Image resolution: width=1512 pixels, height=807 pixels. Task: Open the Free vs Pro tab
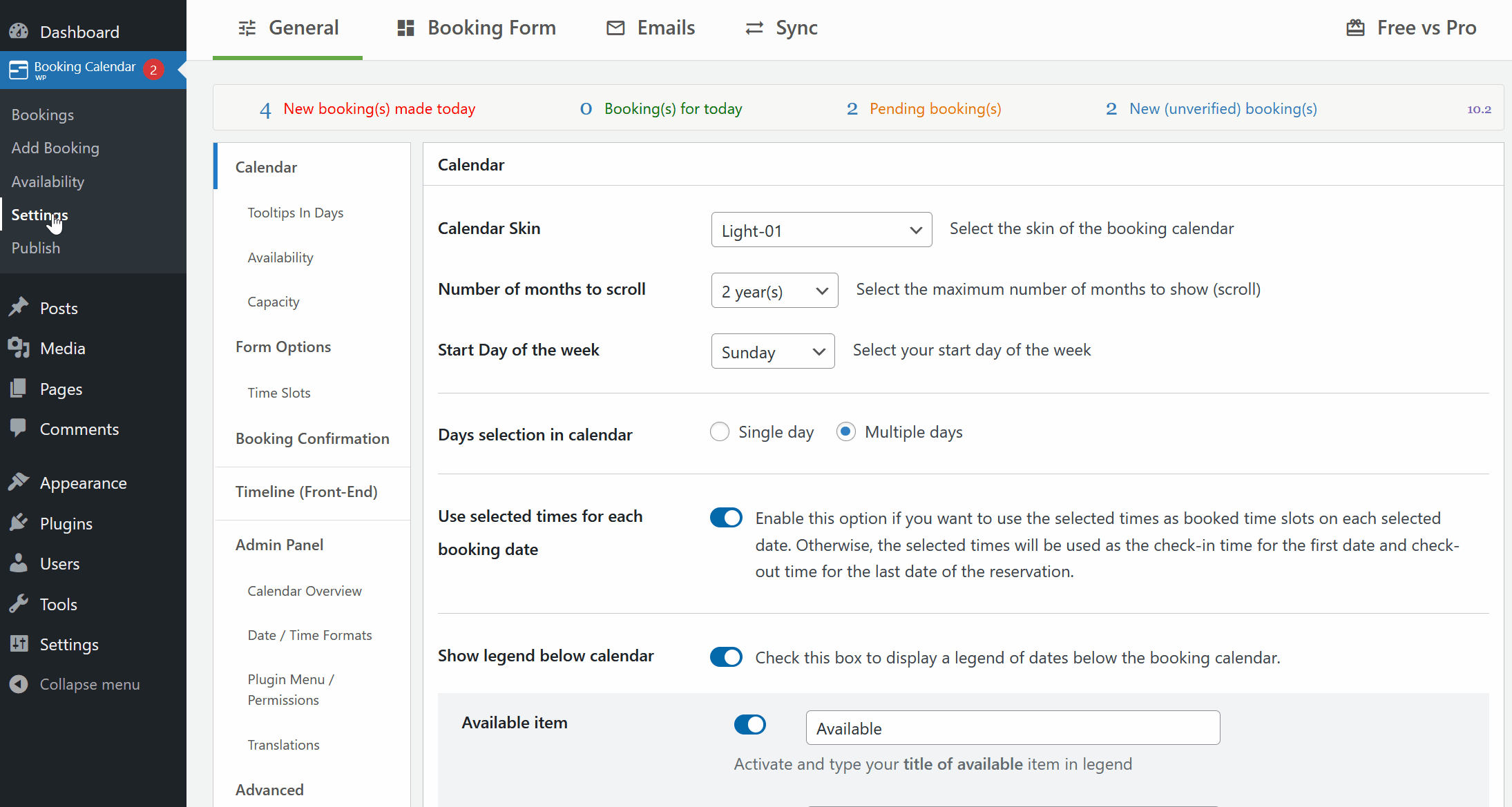(1411, 28)
